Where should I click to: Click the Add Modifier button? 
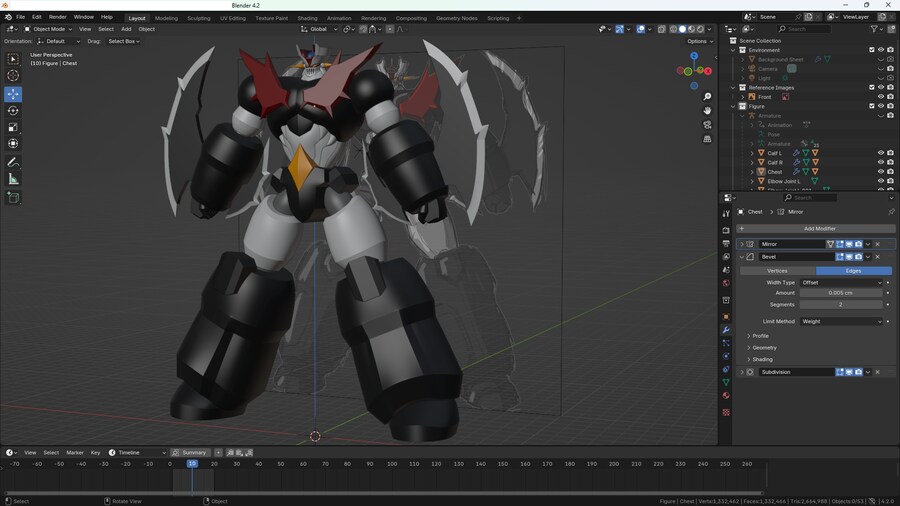click(815, 228)
